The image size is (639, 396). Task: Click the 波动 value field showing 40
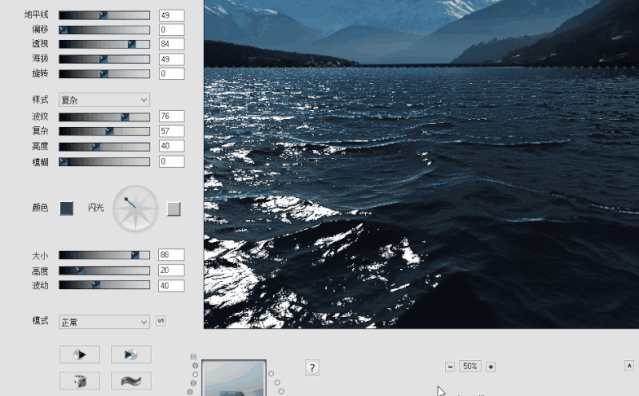171,286
